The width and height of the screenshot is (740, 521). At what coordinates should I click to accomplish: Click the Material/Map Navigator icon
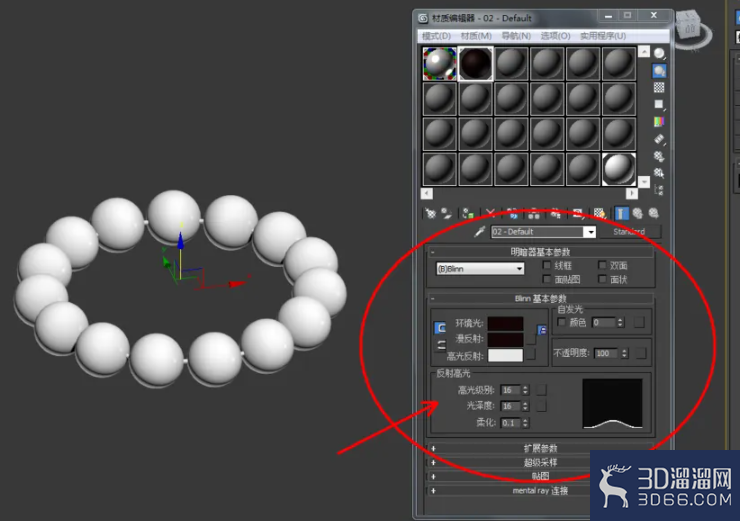click(659, 190)
